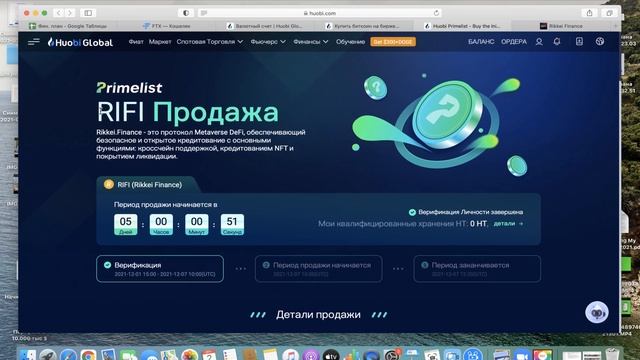
Task: Click the app download icon in header
Action: click(x=579, y=41)
